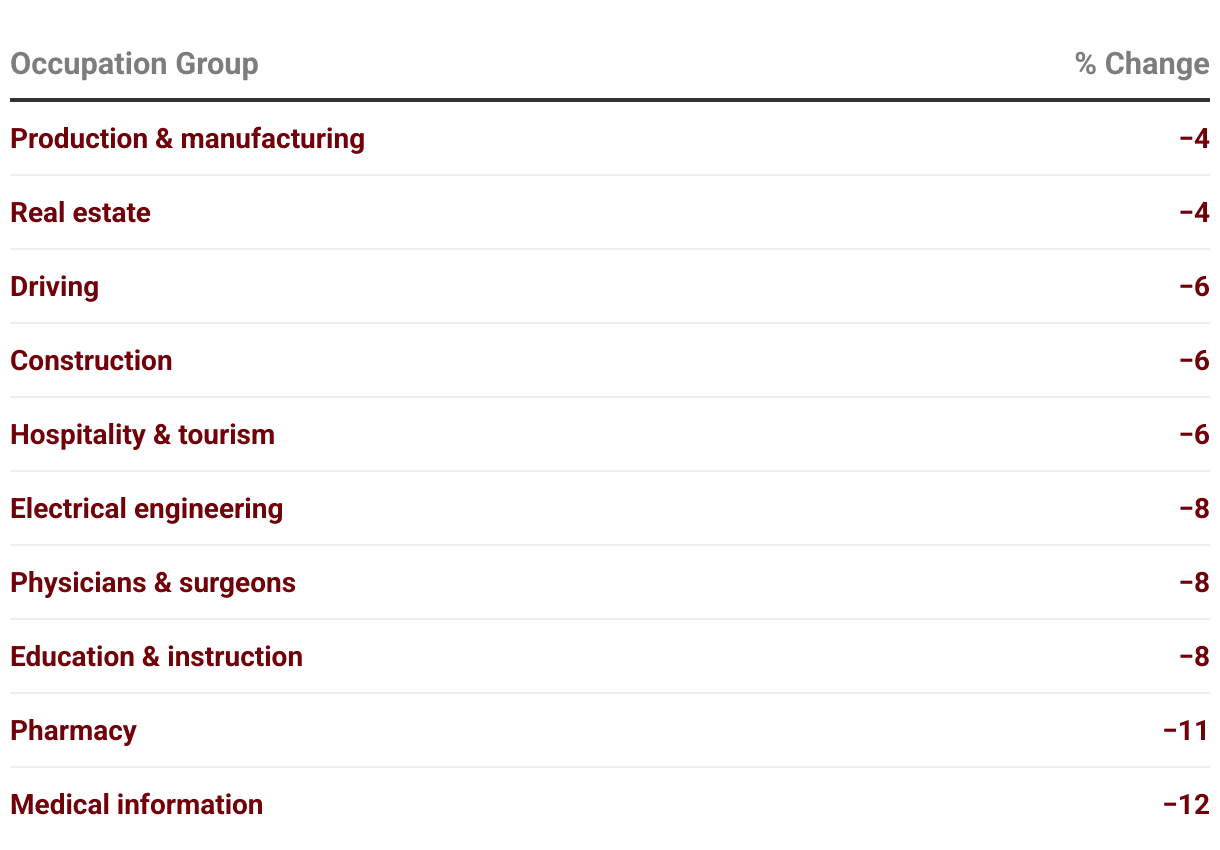Click the −6 value for Hospitality & tourism

1194,434
